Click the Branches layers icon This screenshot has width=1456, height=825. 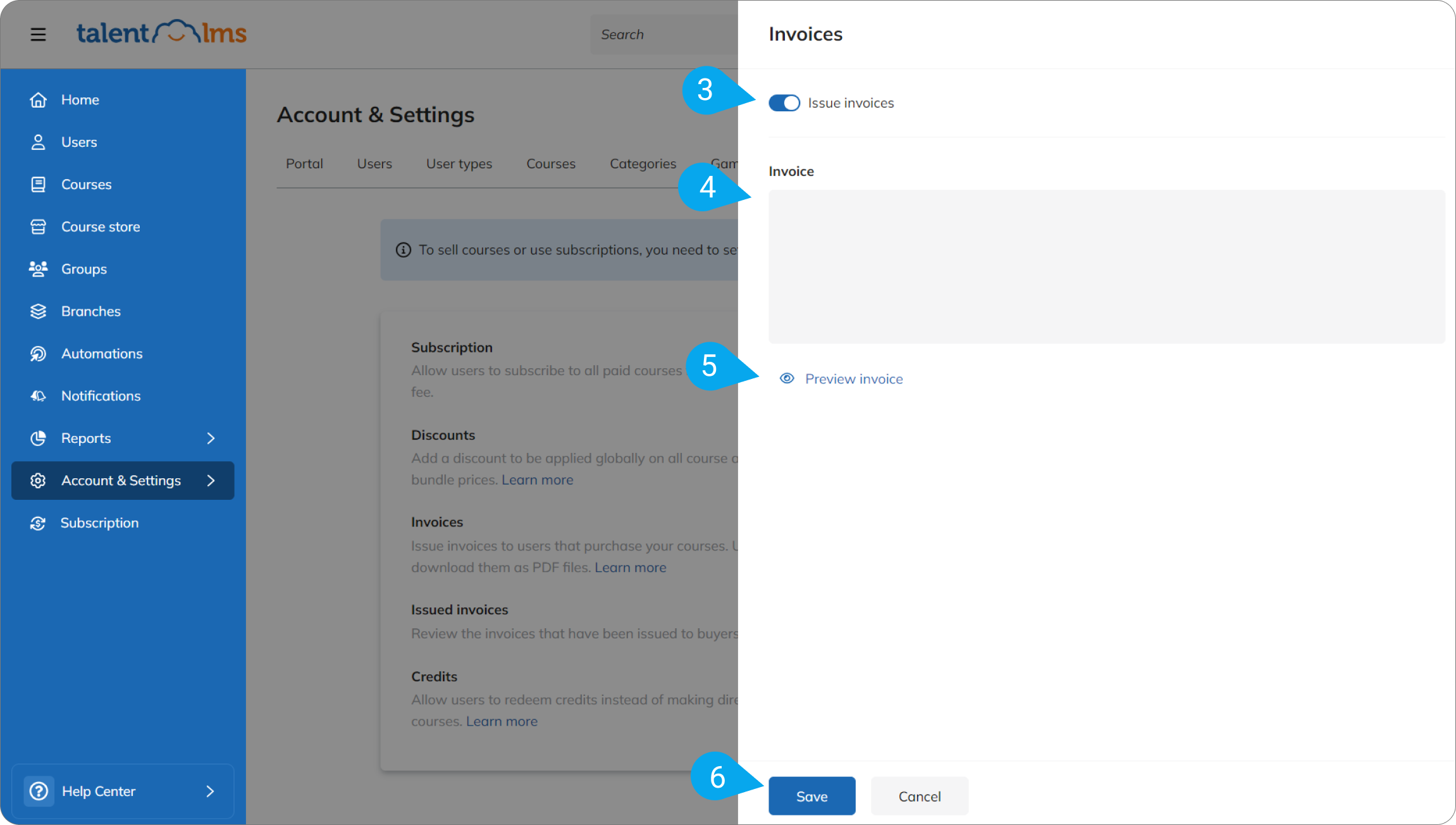[x=38, y=311]
